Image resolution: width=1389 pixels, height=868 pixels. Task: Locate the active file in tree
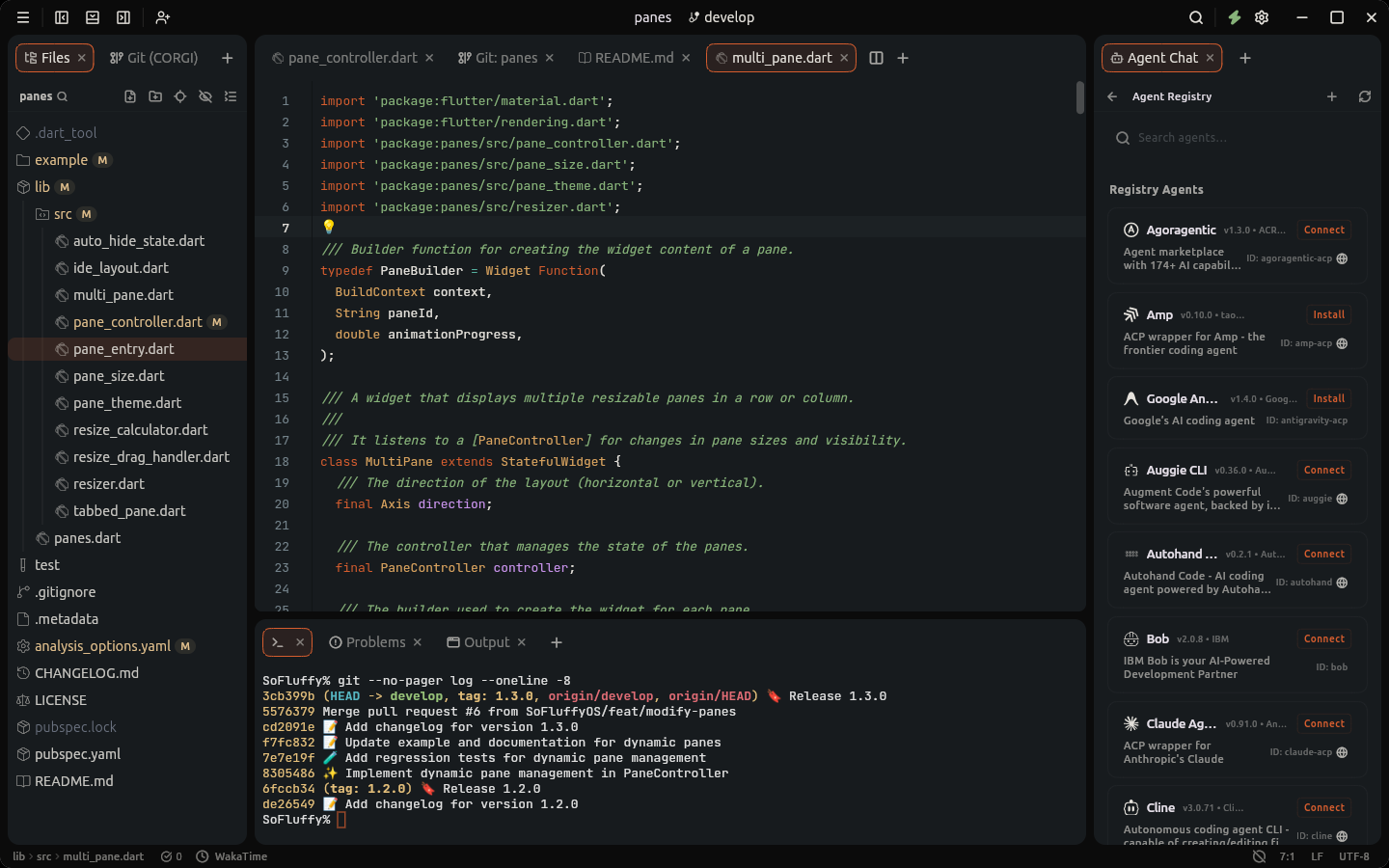point(180,96)
